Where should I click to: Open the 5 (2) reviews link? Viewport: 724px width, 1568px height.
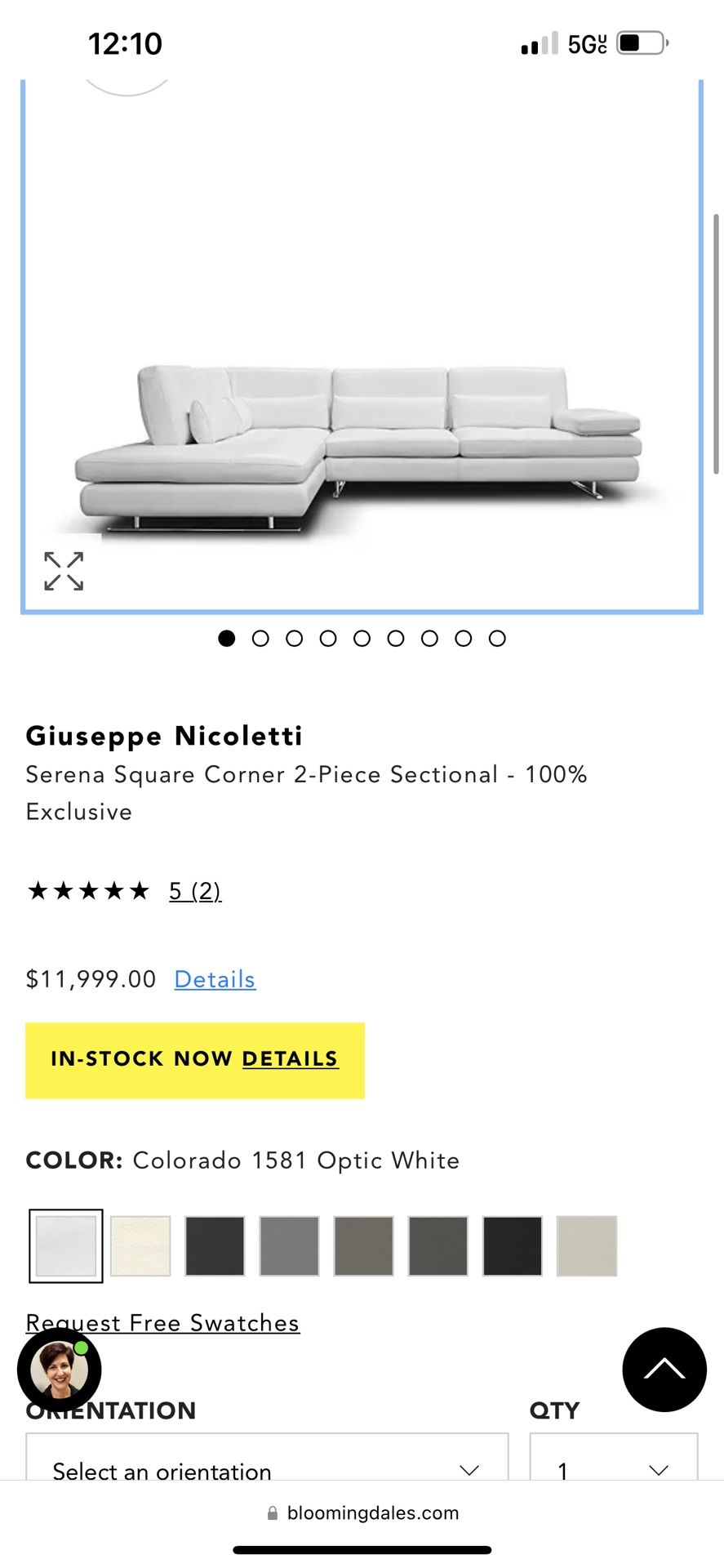[195, 891]
